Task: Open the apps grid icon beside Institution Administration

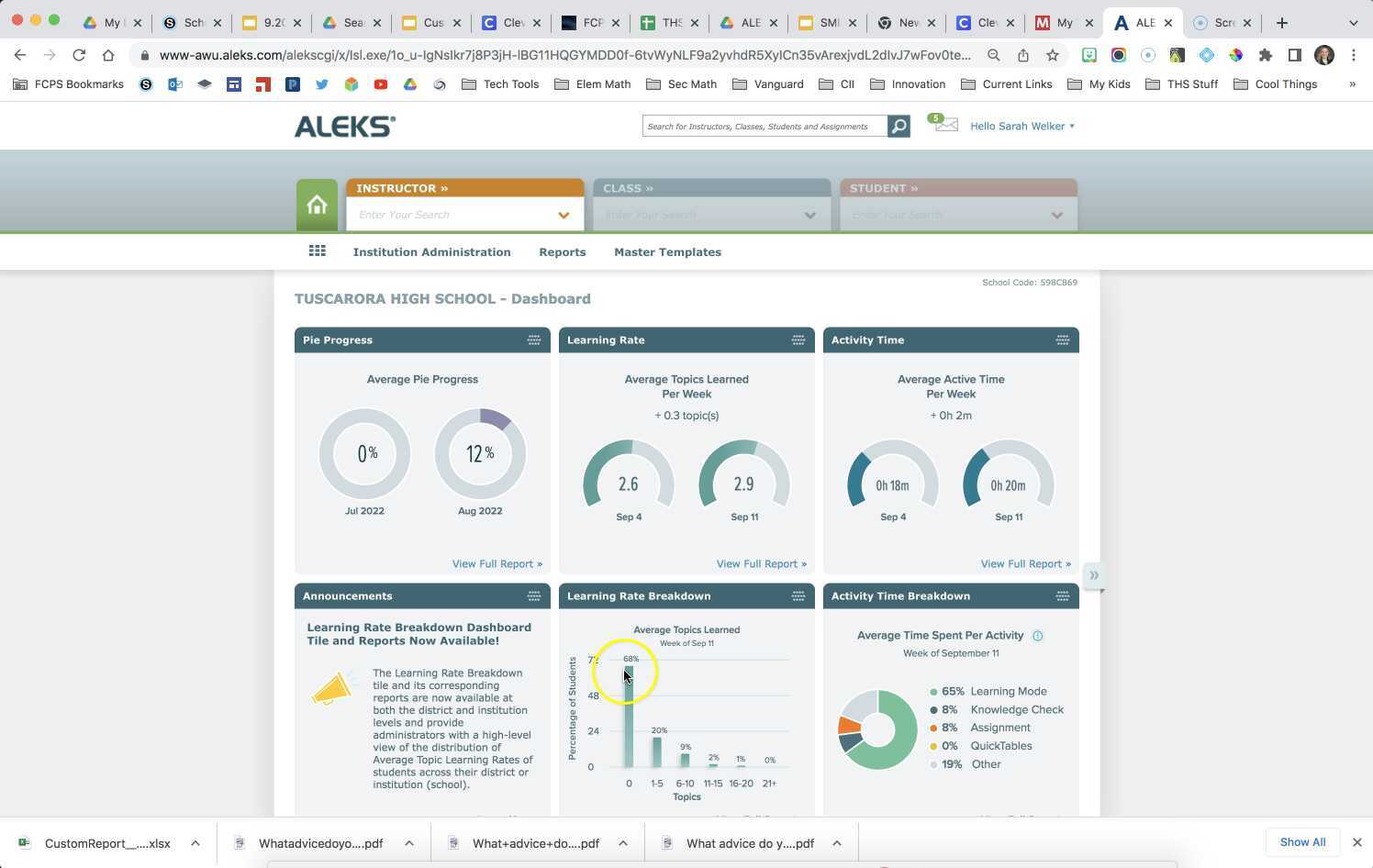Action: (x=317, y=250)
